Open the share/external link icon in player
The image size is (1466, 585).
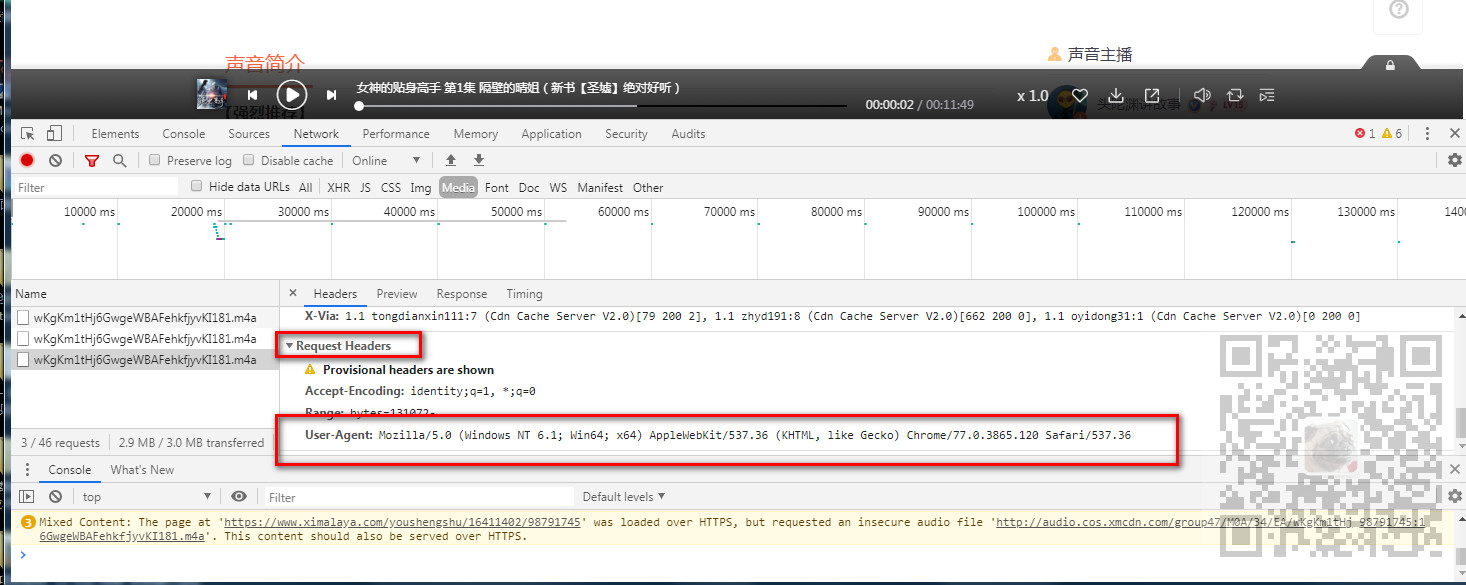pos(1152,96)
